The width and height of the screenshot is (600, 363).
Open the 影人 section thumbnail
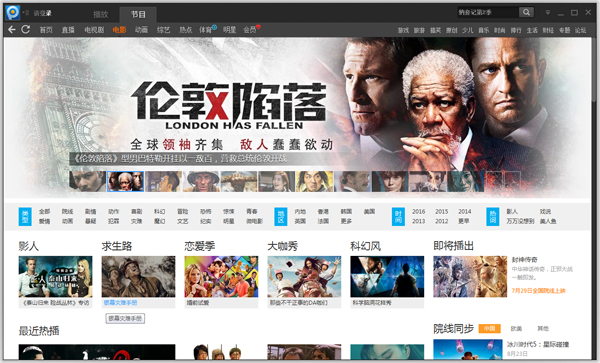point(55,277)
